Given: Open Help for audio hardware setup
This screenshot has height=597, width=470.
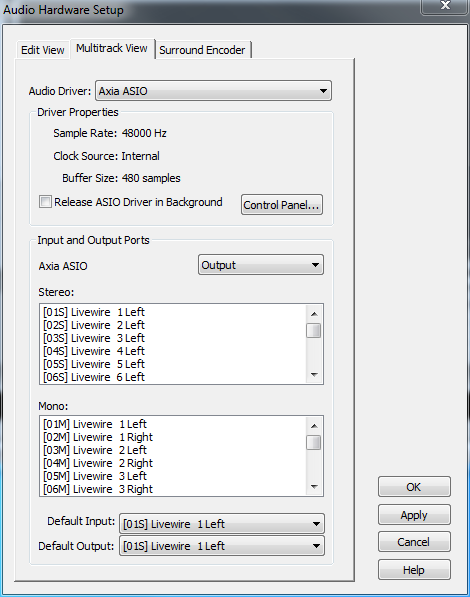Looking at the screenshot, I should 414,570.
